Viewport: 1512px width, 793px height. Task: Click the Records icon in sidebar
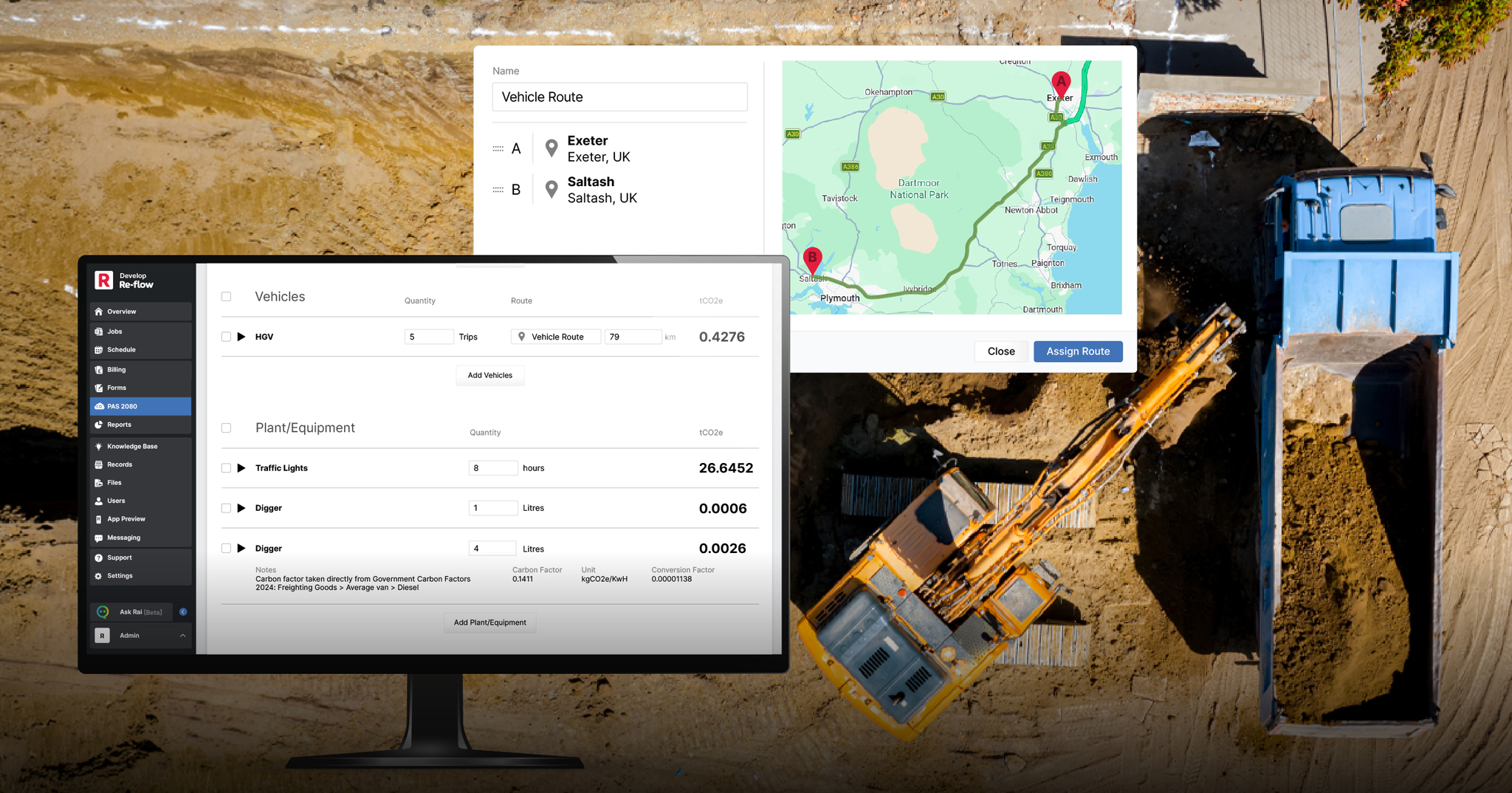(99, 464)
